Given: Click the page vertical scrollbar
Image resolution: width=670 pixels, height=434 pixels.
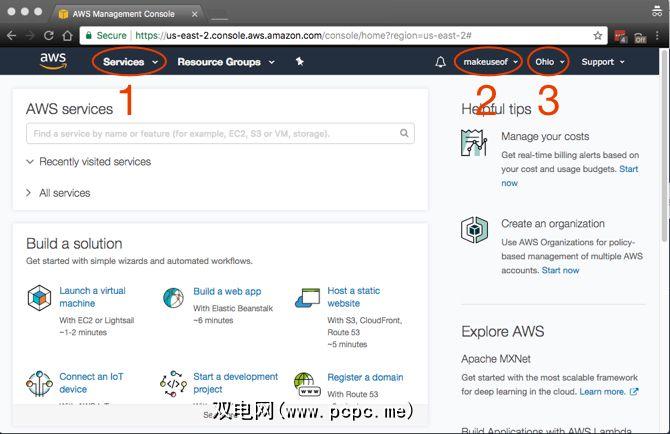Looking at the screenshot, I should point(664,145).
